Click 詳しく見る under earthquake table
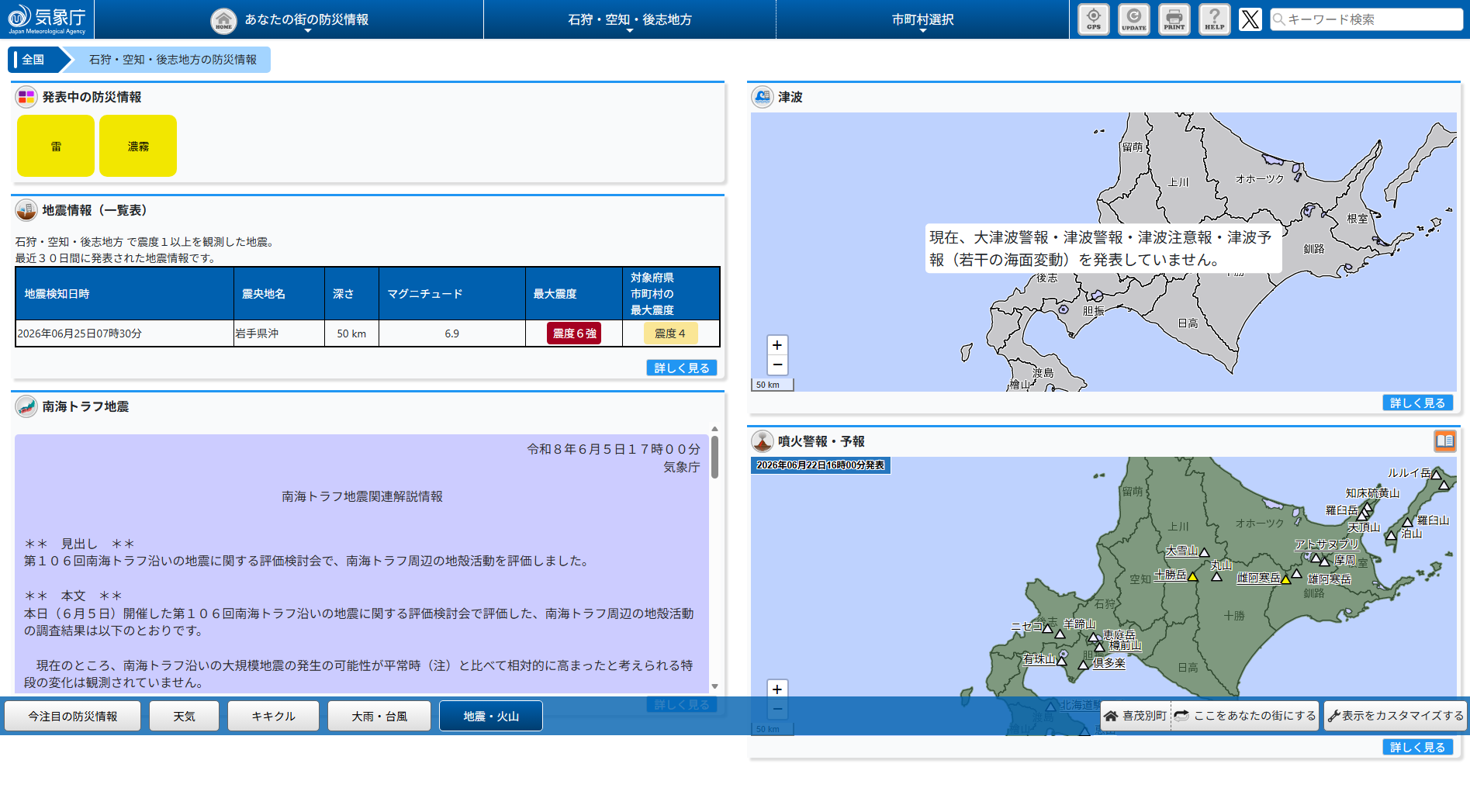 click(682, 368)
